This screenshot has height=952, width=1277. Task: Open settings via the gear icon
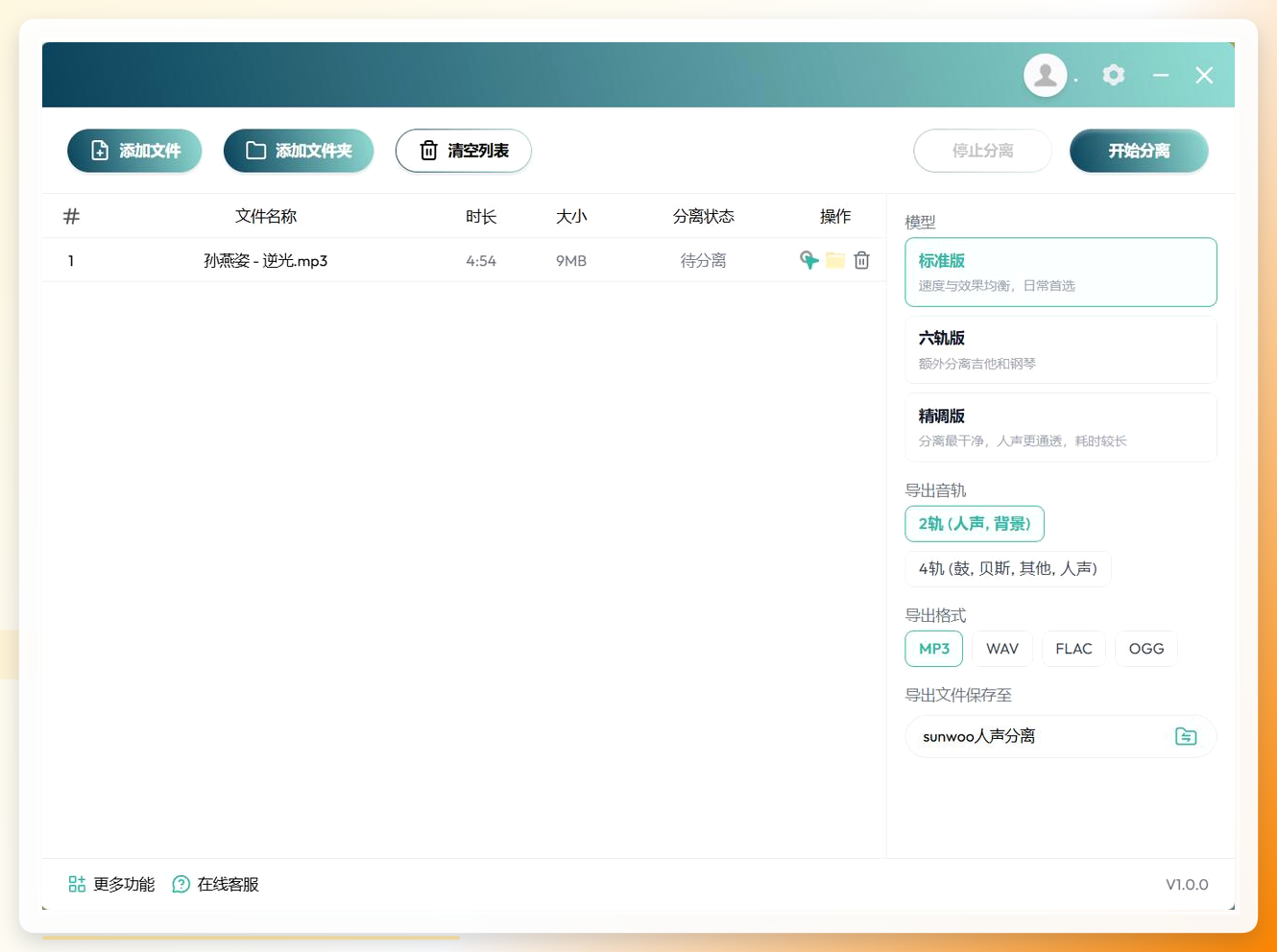point(1113,75)
